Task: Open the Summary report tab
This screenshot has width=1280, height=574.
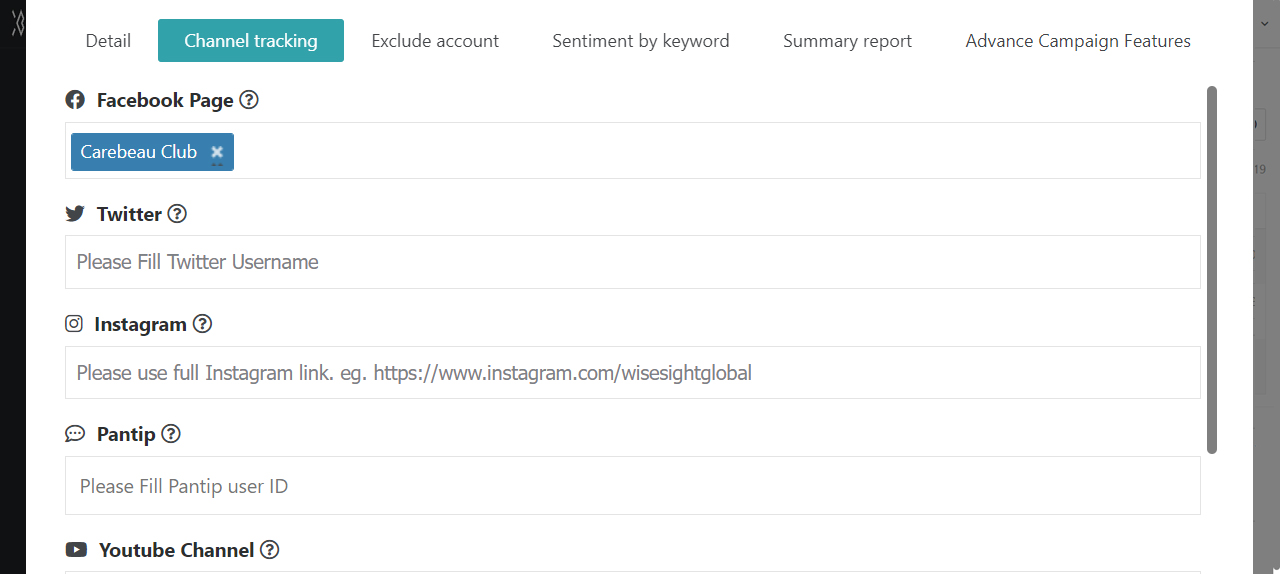Action: 848,41
